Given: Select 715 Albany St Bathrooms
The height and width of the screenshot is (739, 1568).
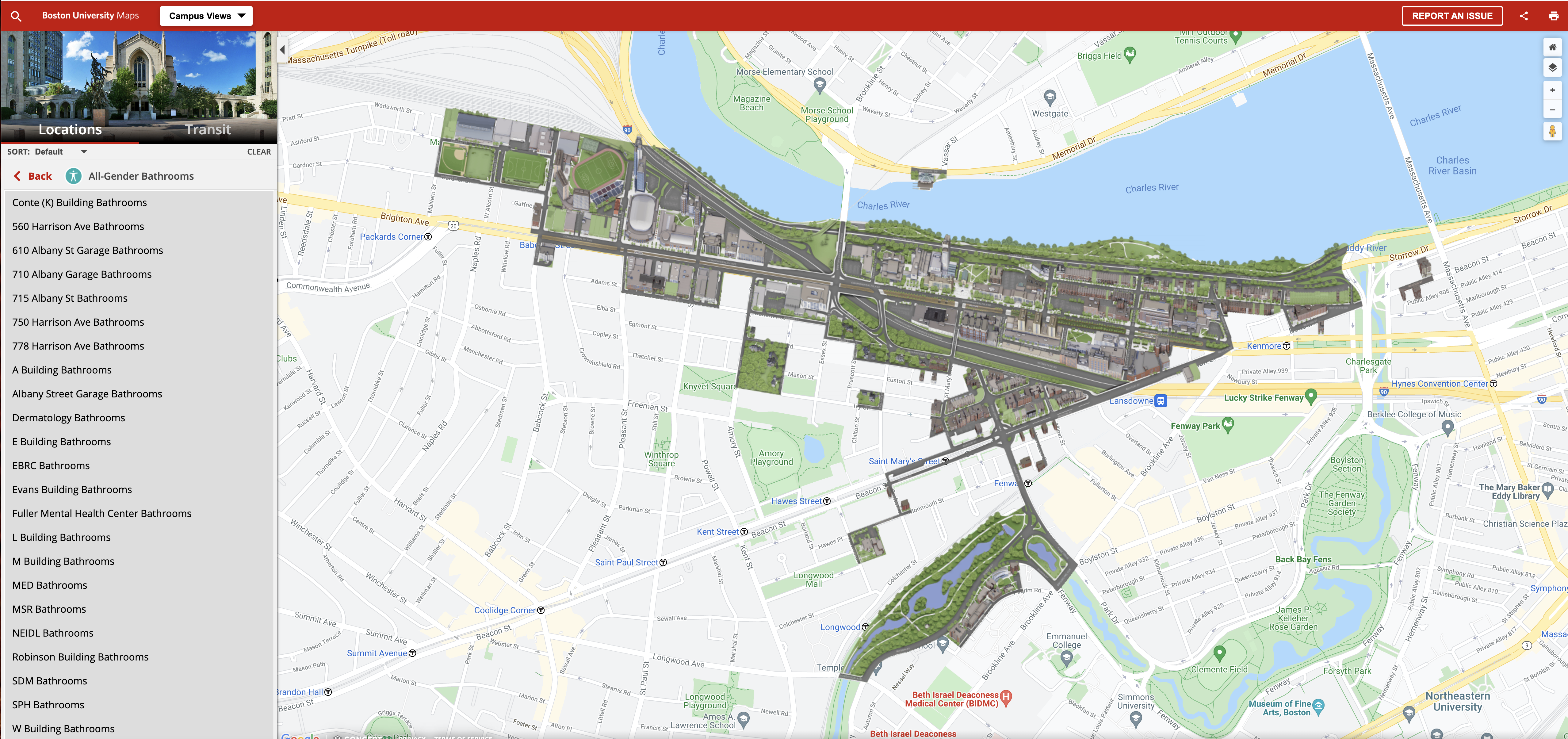Looking at the screenshot, I should (139, 298).
